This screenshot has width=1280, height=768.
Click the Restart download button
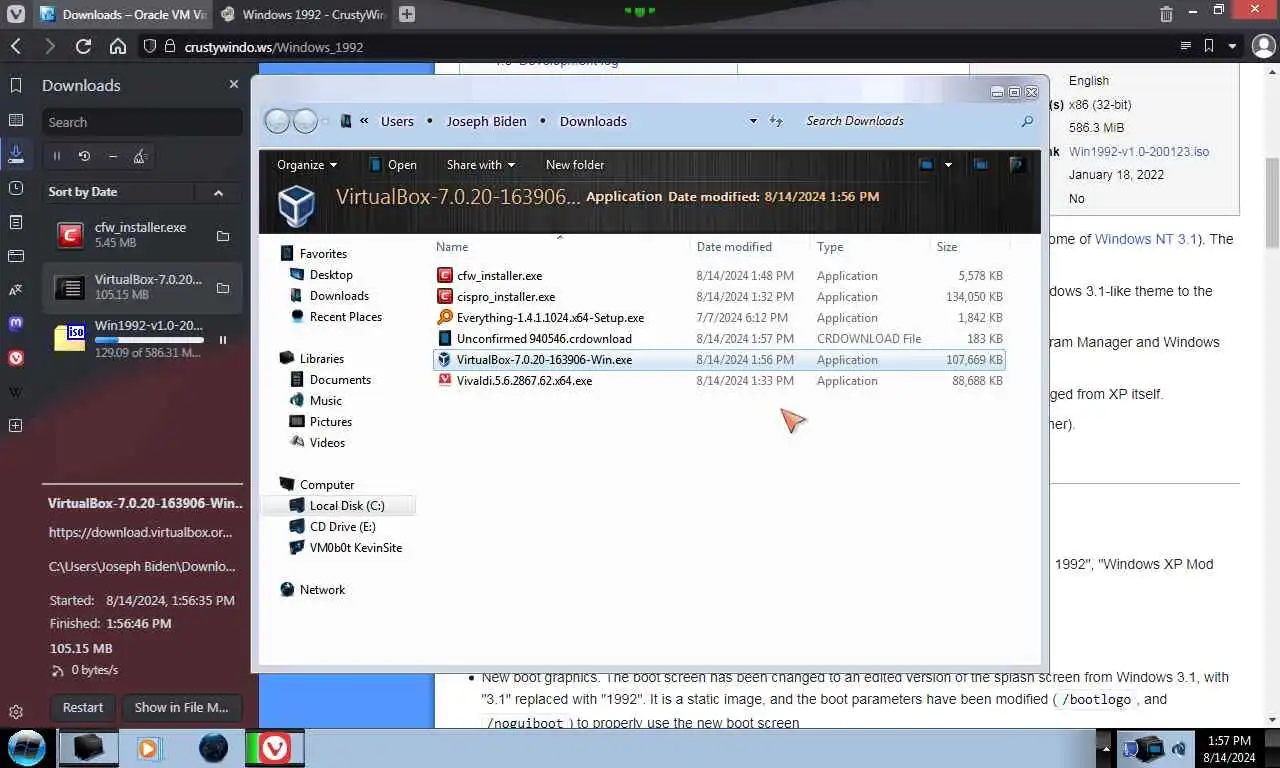point(83,707)
